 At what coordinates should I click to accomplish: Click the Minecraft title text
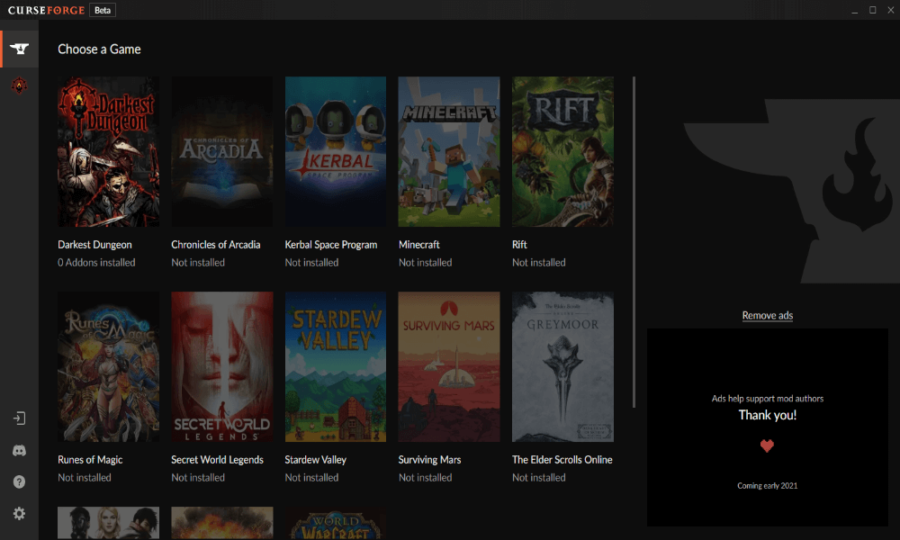(x=419, y=244)
